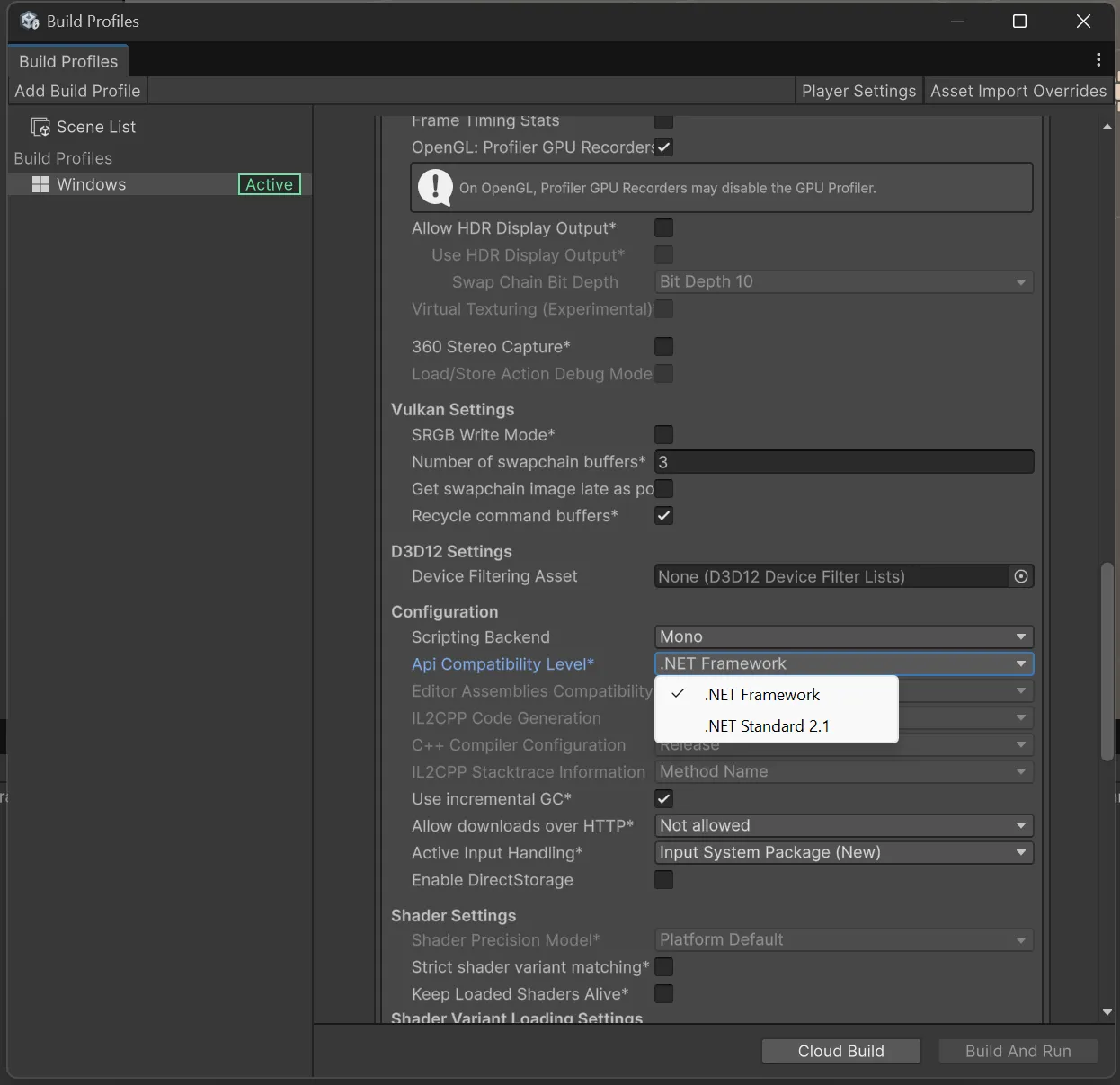Open the kebab menu in tab bar

pos(1098,60)
